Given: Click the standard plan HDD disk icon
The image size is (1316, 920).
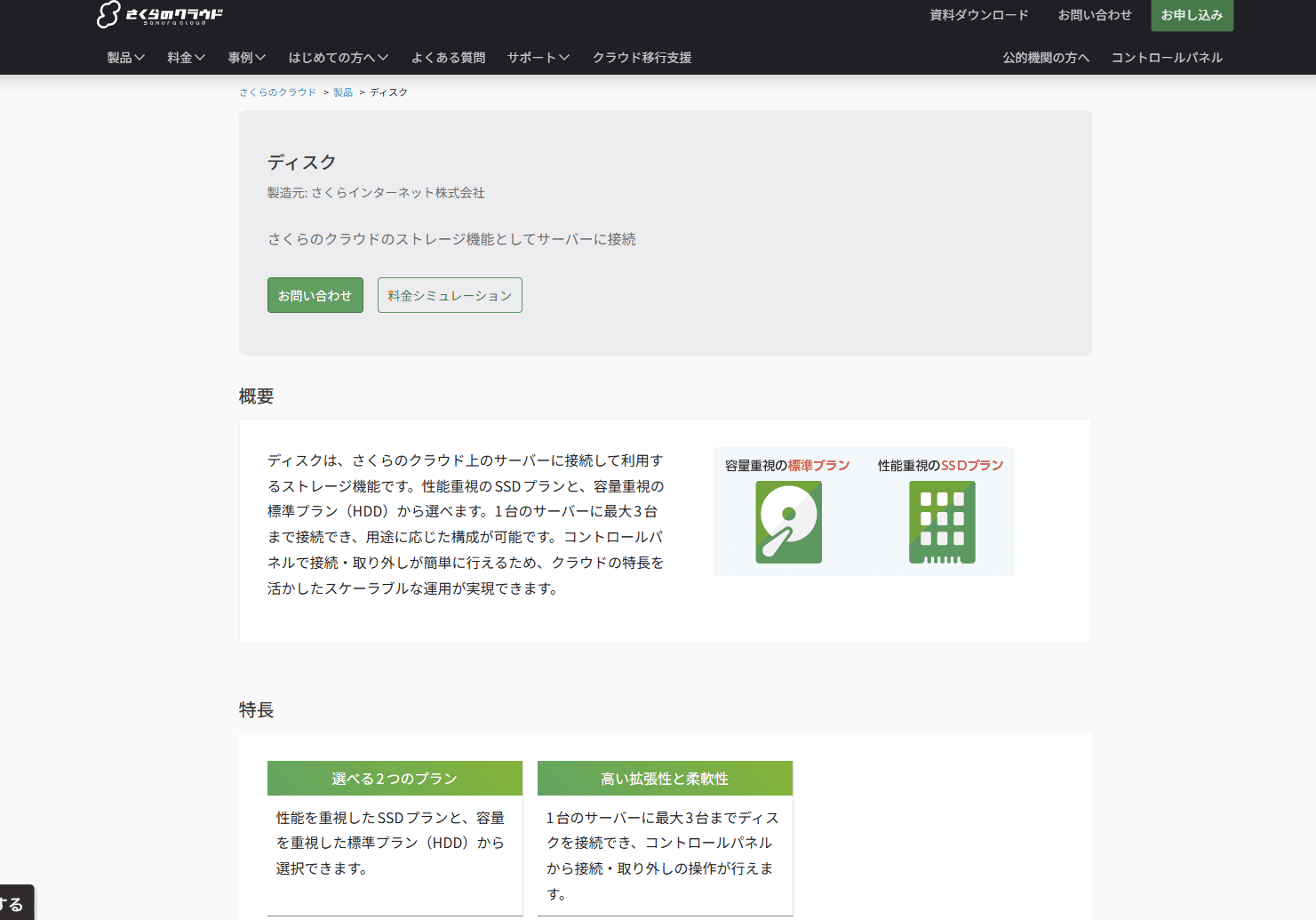Looking at the screenshot, I should 788,522.
